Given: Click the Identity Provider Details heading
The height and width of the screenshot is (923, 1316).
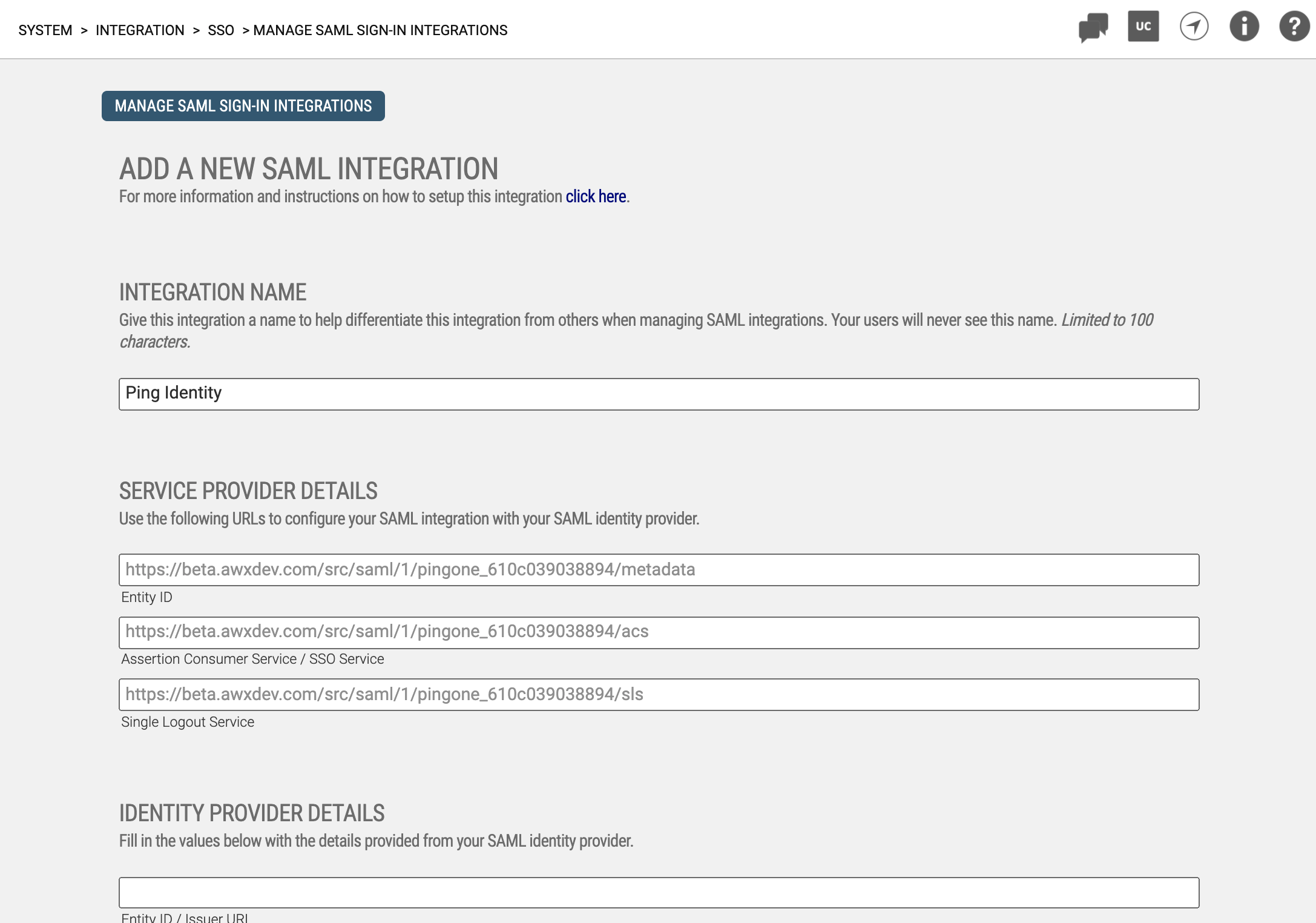Looking at the screenshot, I should 252,813.
